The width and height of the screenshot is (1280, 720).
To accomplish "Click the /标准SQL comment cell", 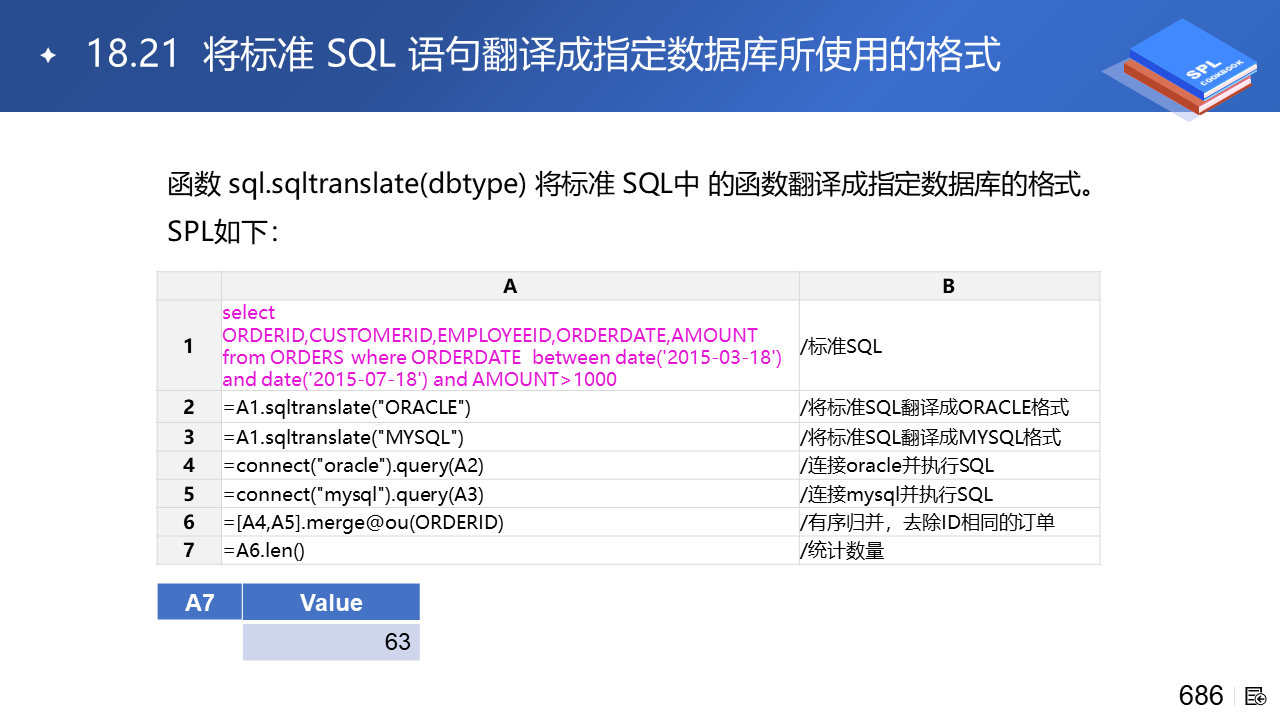I will pyautogui.click(x=842, y=347).
